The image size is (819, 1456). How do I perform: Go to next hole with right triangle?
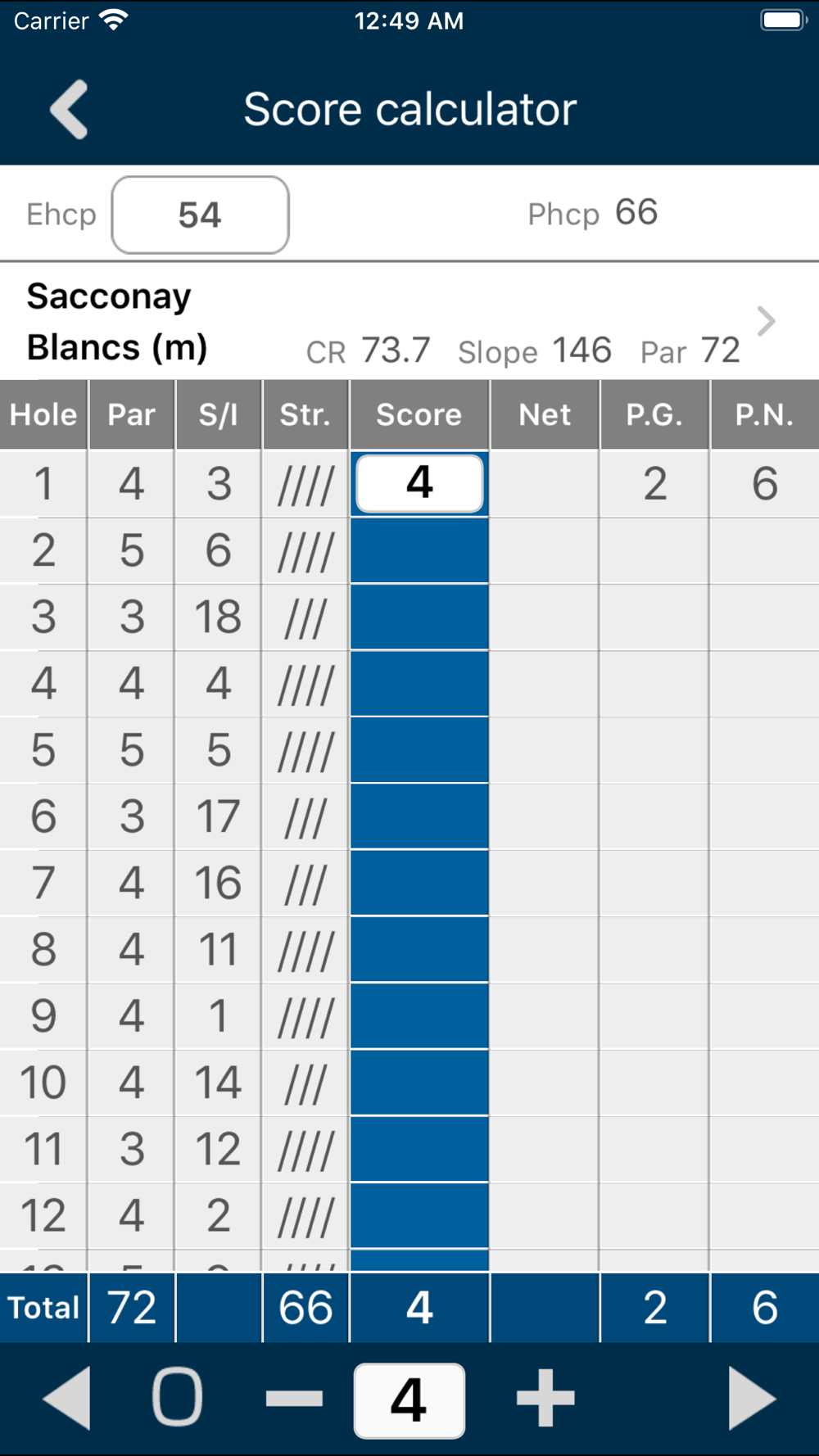pyautogui.click(x=752, y=1399)
